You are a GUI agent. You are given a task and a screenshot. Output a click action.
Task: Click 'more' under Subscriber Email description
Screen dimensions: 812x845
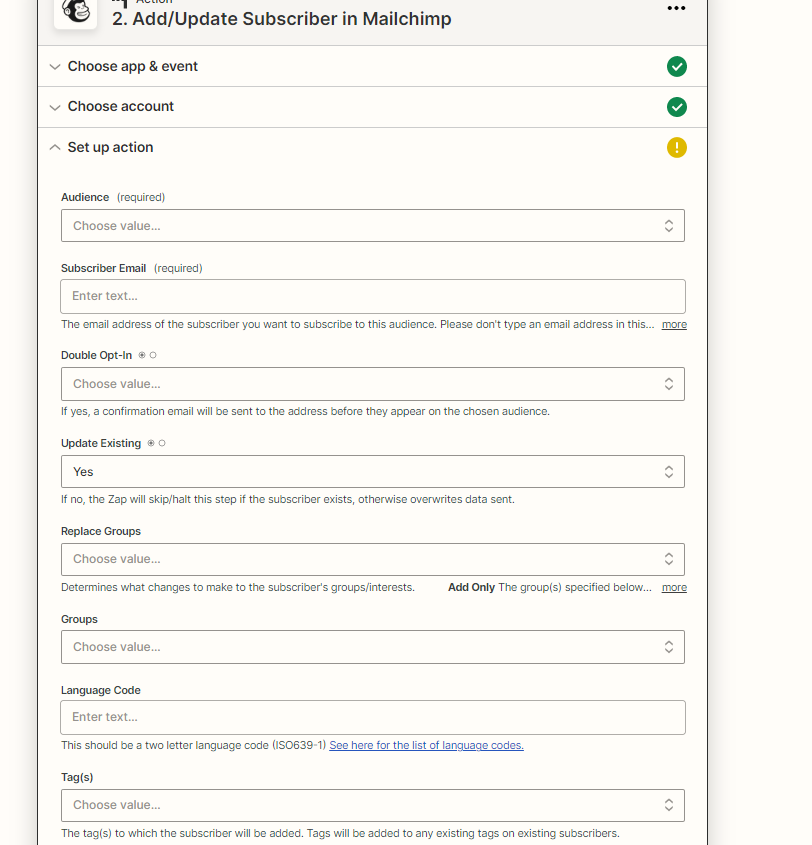pos(674,324)
